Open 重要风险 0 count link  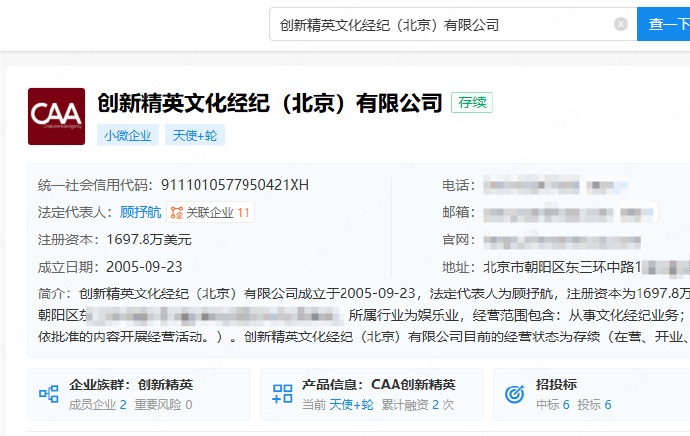[163, 405]
